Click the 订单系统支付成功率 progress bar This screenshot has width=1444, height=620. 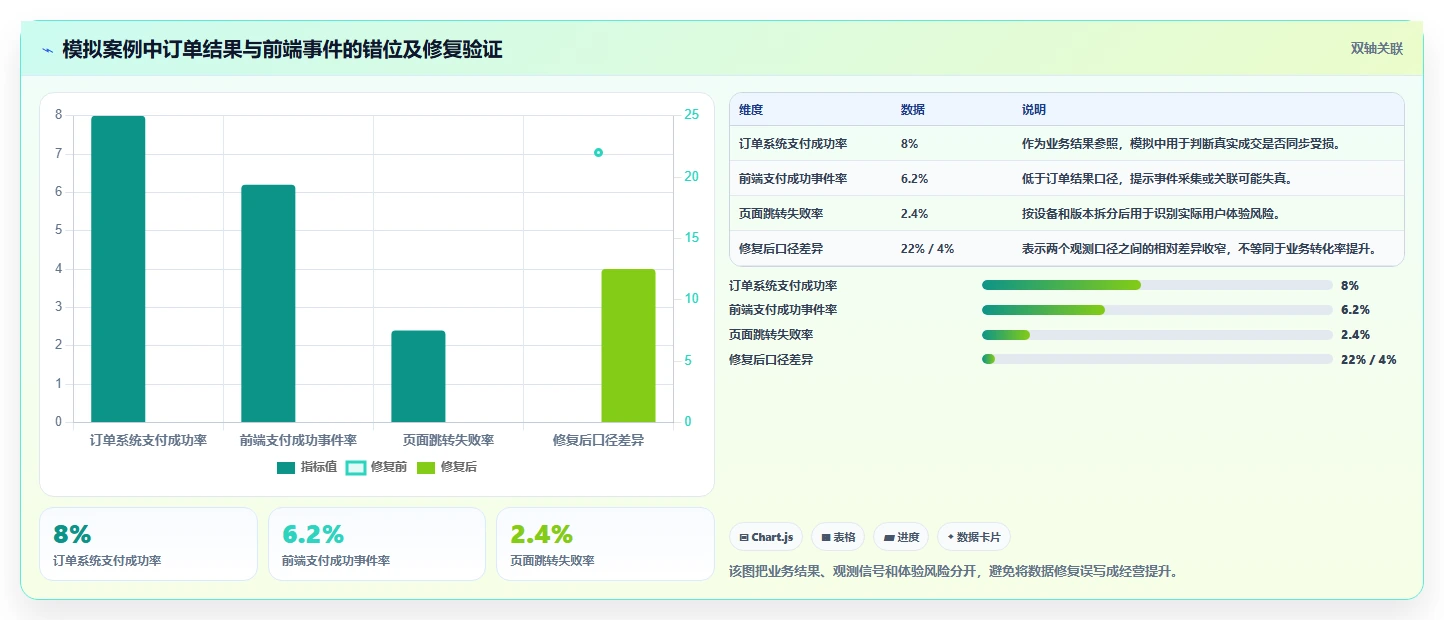click(x=1157, y=285)
